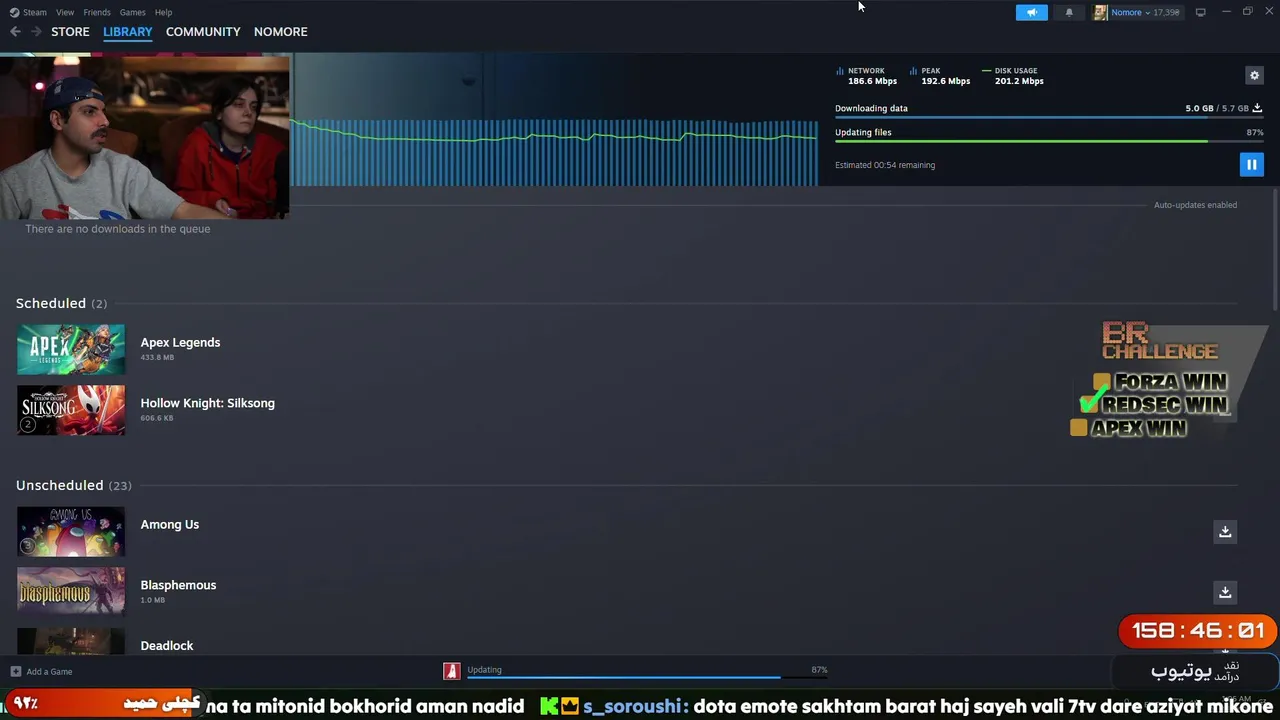
Task: Click the Updating files progress bar
Action: click(x=1049, y=142)
